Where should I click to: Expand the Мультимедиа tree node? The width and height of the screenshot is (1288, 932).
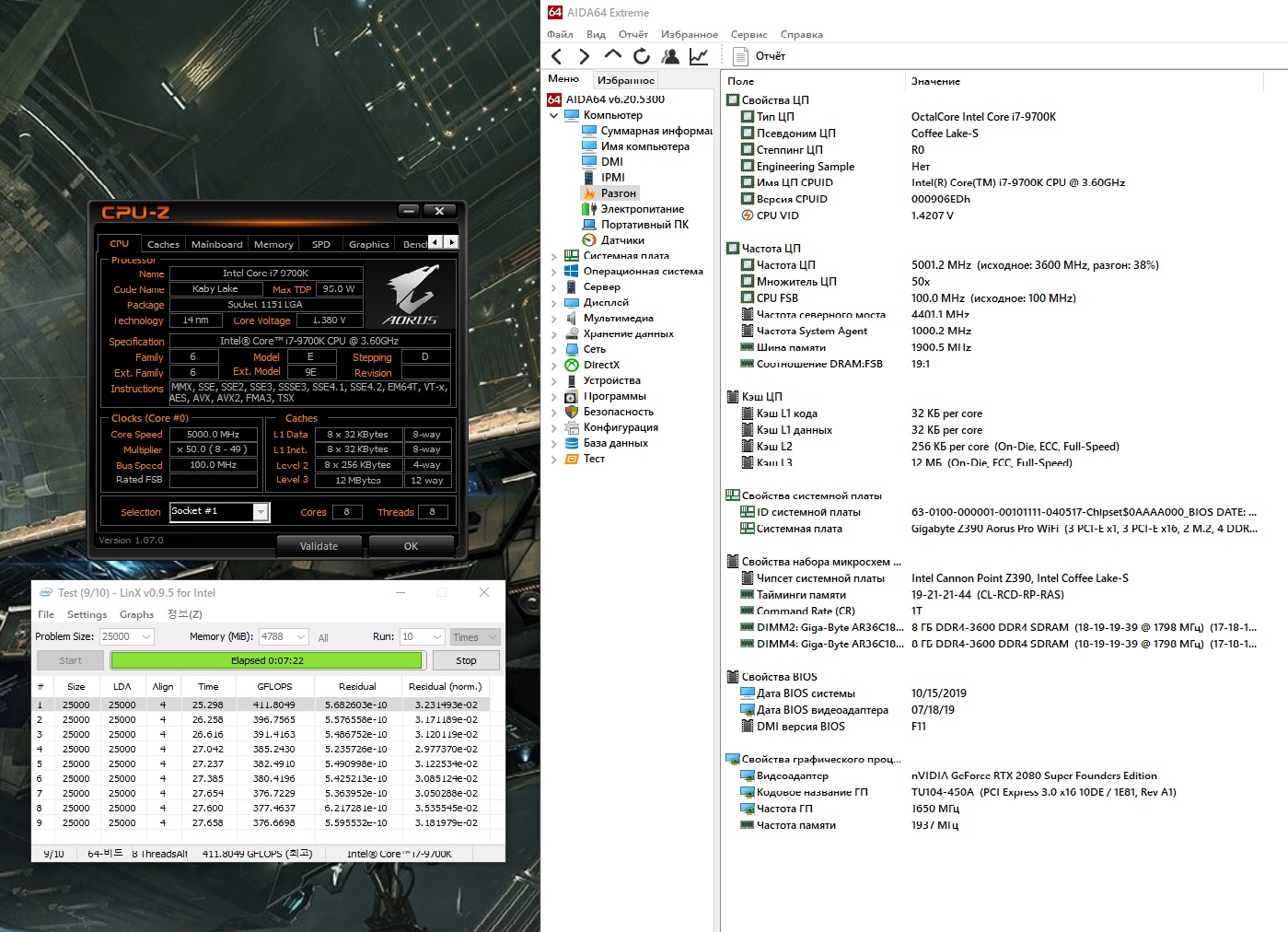[553, 319]
